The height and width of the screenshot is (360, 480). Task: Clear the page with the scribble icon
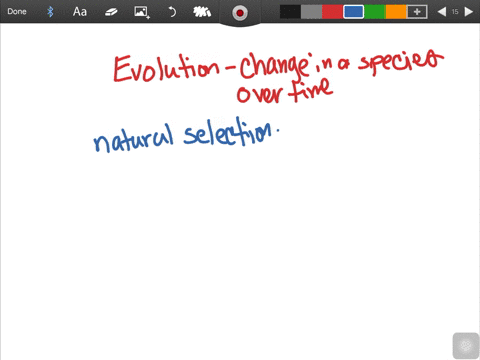[202, 12]
